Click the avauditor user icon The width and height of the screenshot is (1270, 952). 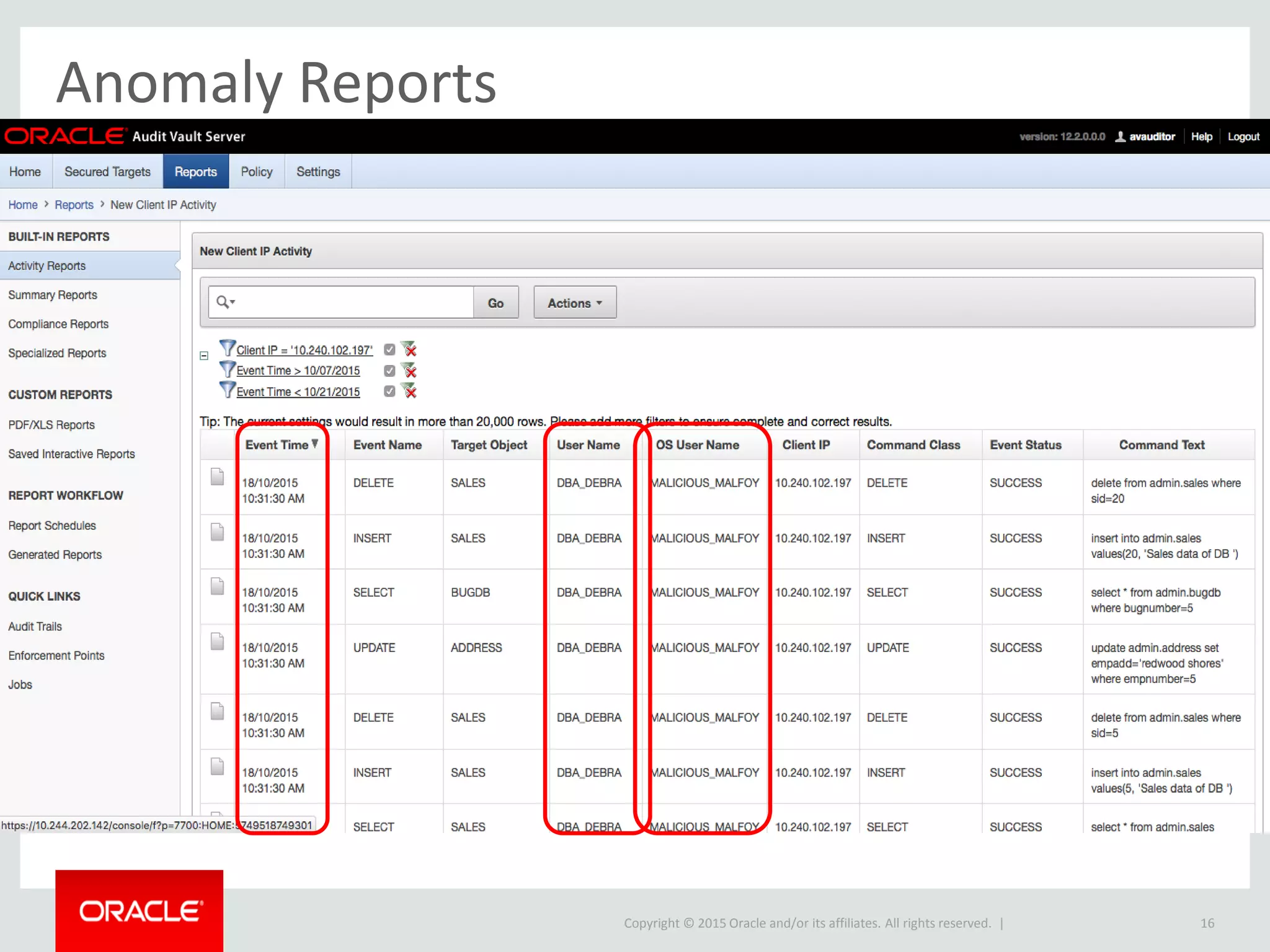pos(1121,136)
